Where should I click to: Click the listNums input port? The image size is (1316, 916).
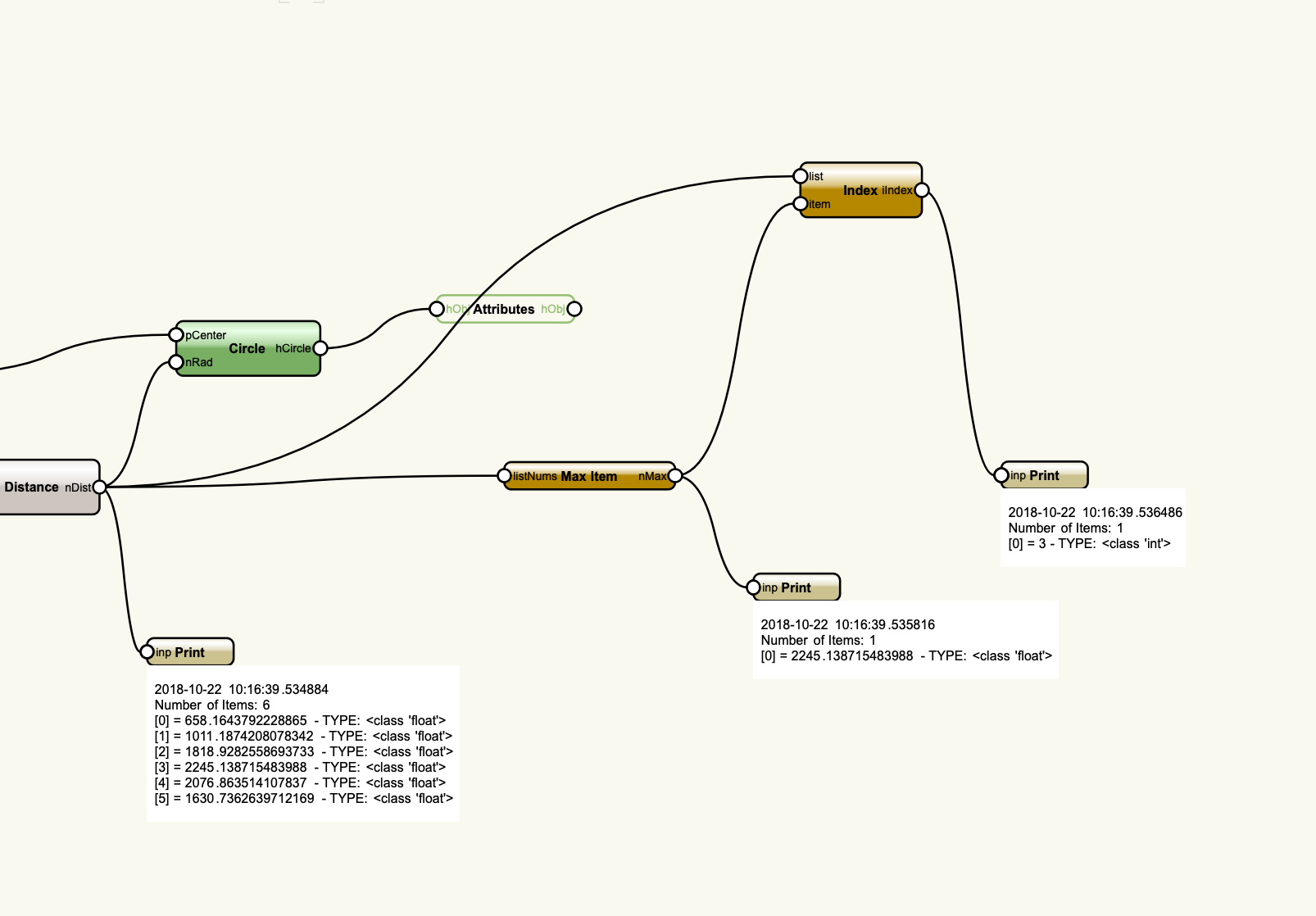tap(505, 476)
